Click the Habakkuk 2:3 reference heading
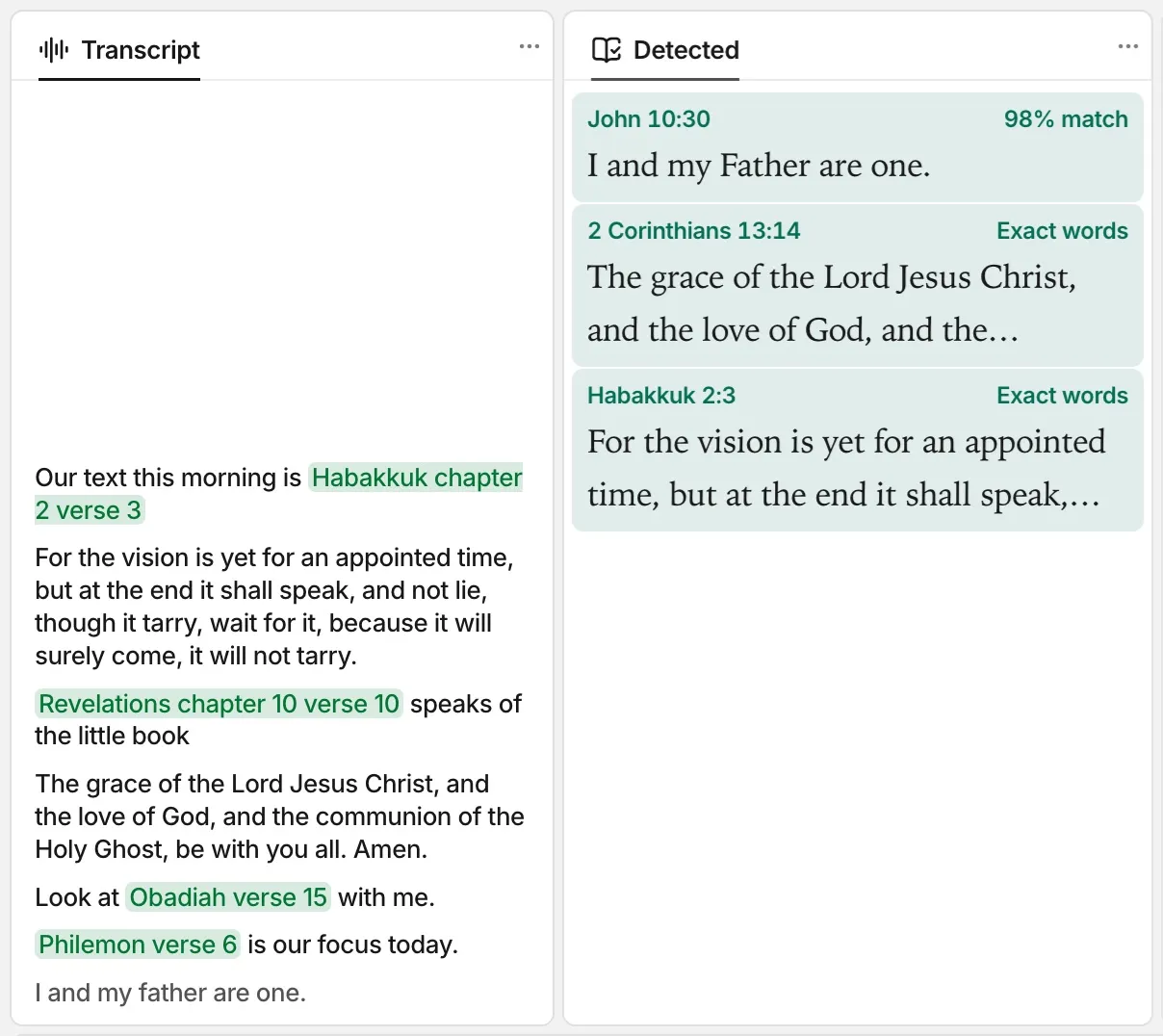The width and height of the screenshot is (1163, 1036). pyautogui.click(x=661, y=396)
